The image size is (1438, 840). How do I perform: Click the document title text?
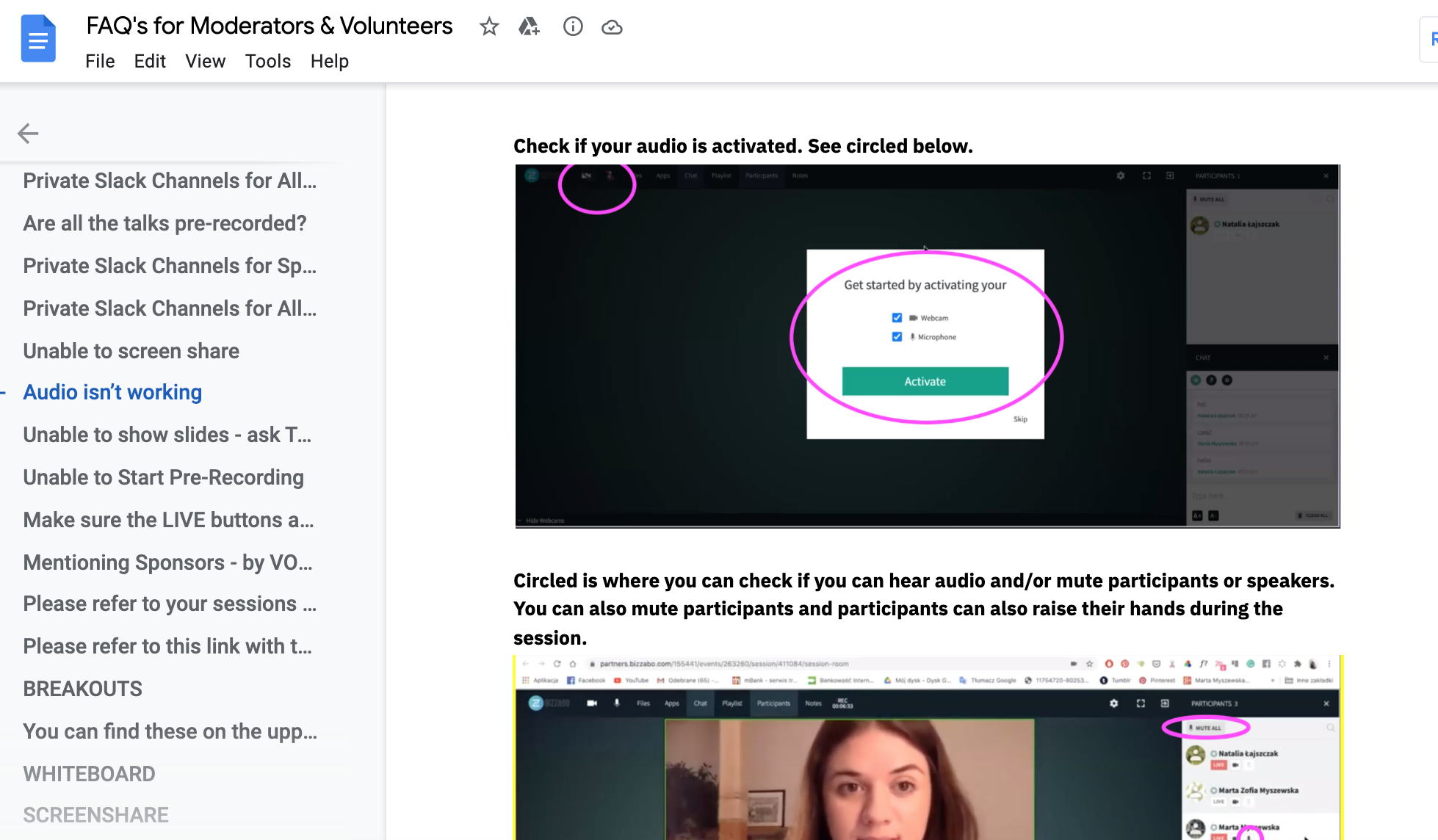coord(270,26)
